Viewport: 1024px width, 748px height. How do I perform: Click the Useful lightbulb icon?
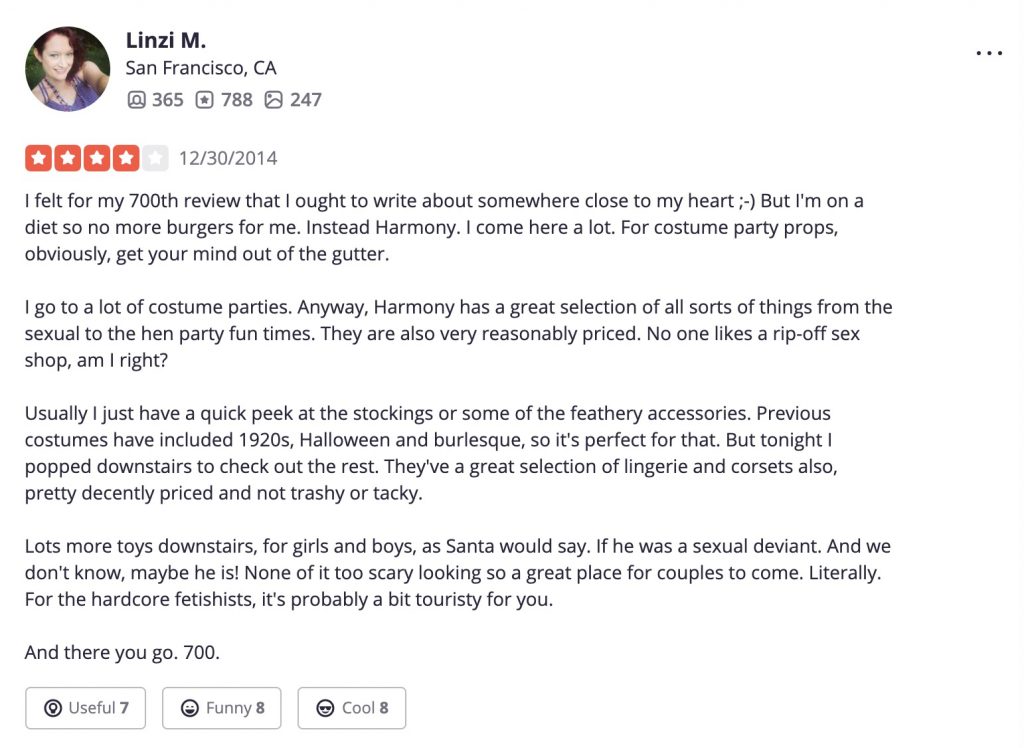tap(53, 708)
